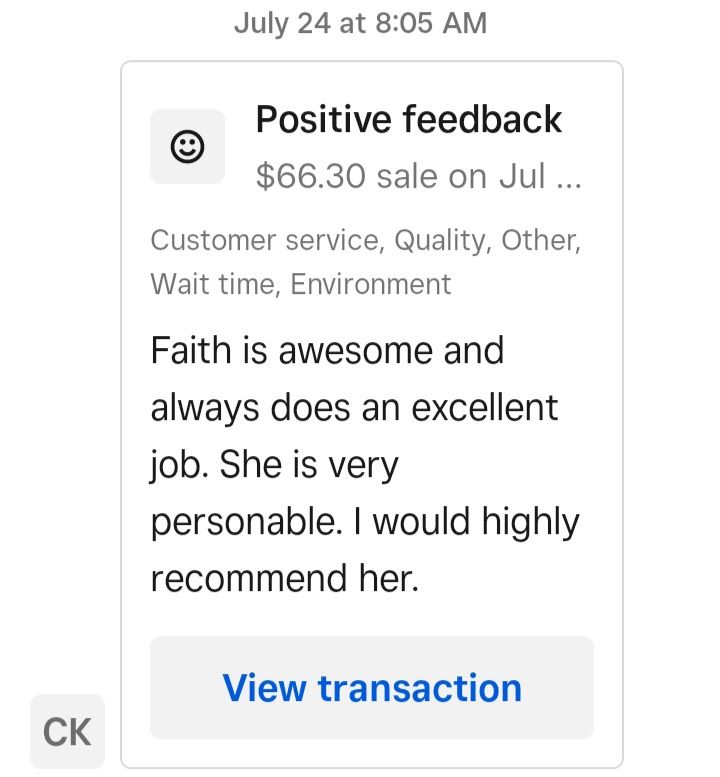Select the Customer service category tag

[x=267, y=240]
